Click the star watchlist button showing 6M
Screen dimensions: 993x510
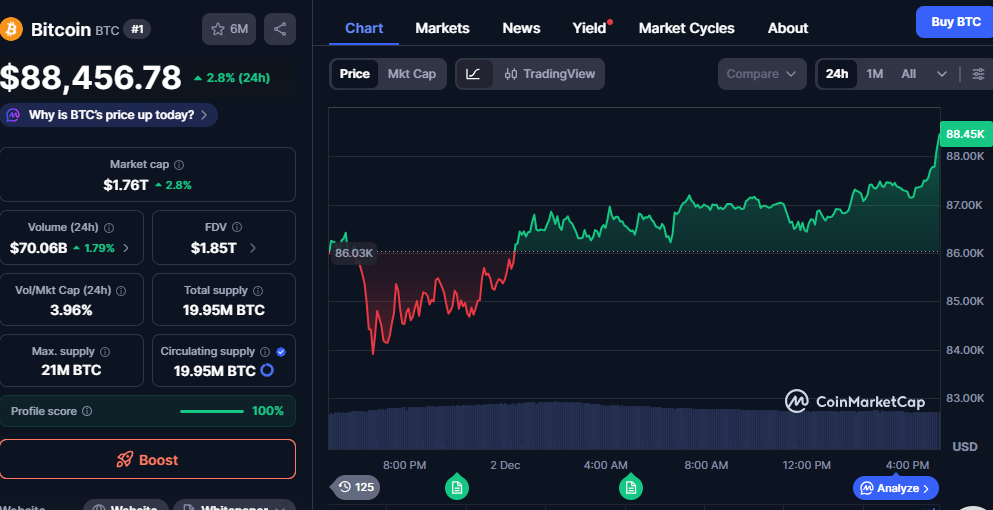click(x=229, y=29)
